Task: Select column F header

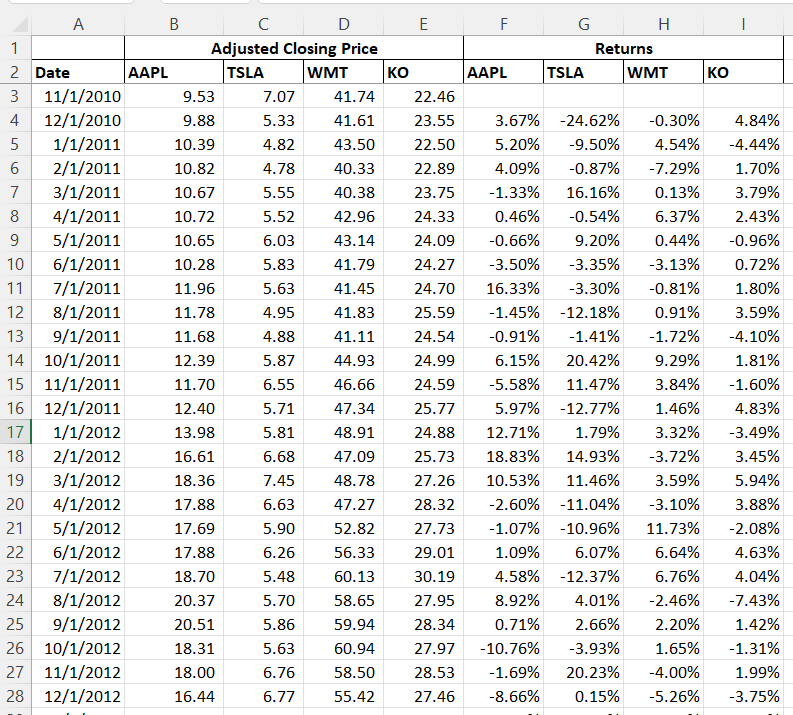Action: point(503,24)
